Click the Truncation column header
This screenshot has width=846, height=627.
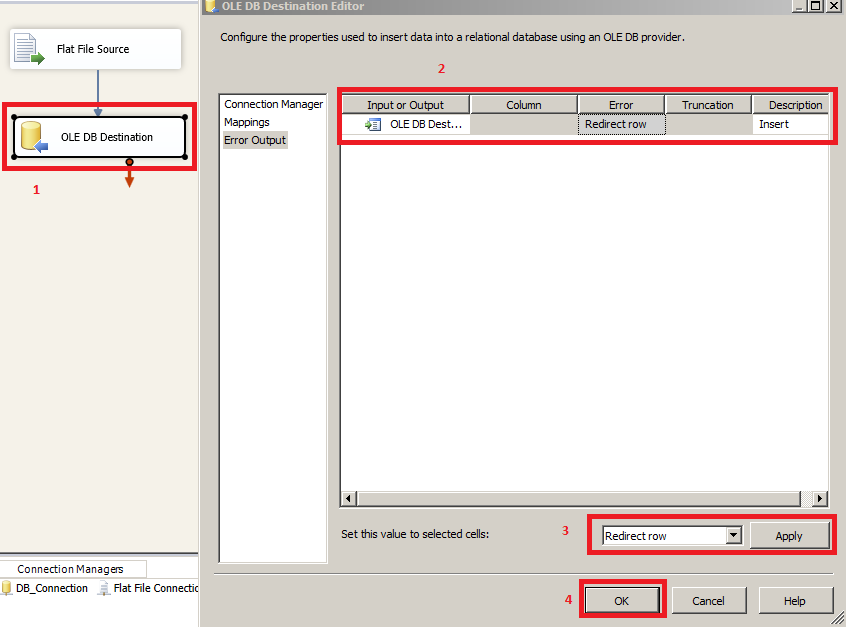[707, 103]
